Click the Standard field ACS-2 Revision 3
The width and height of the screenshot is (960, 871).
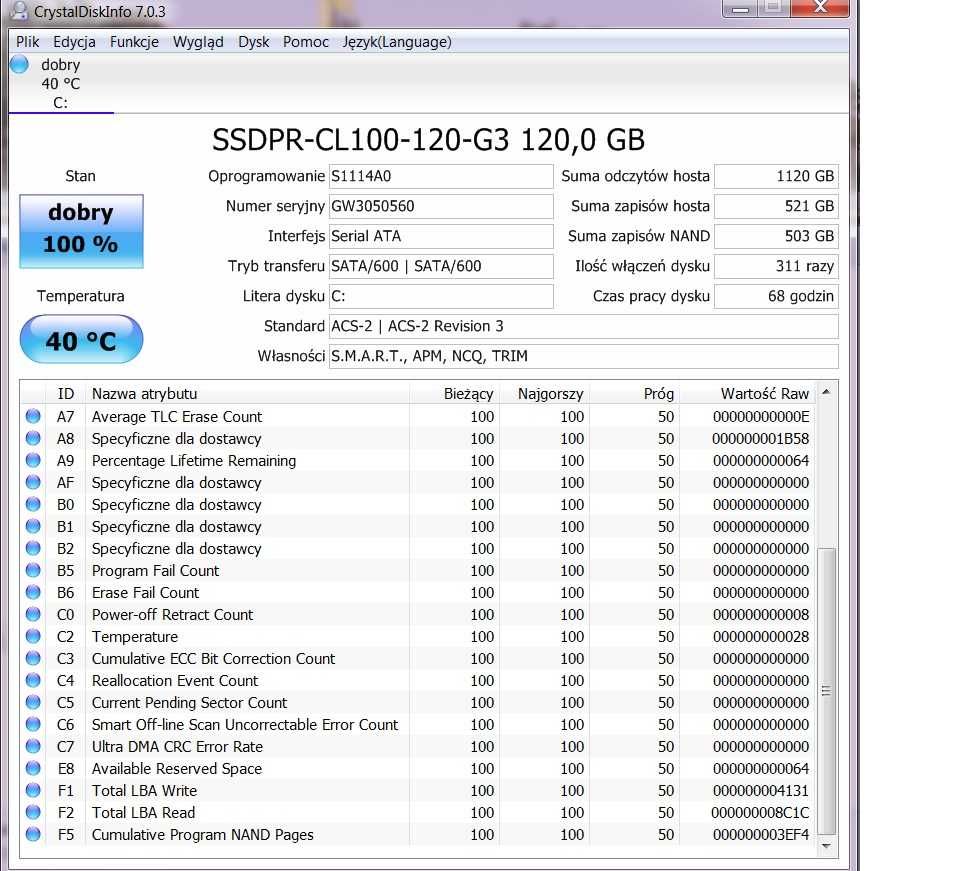coord(583,326)
